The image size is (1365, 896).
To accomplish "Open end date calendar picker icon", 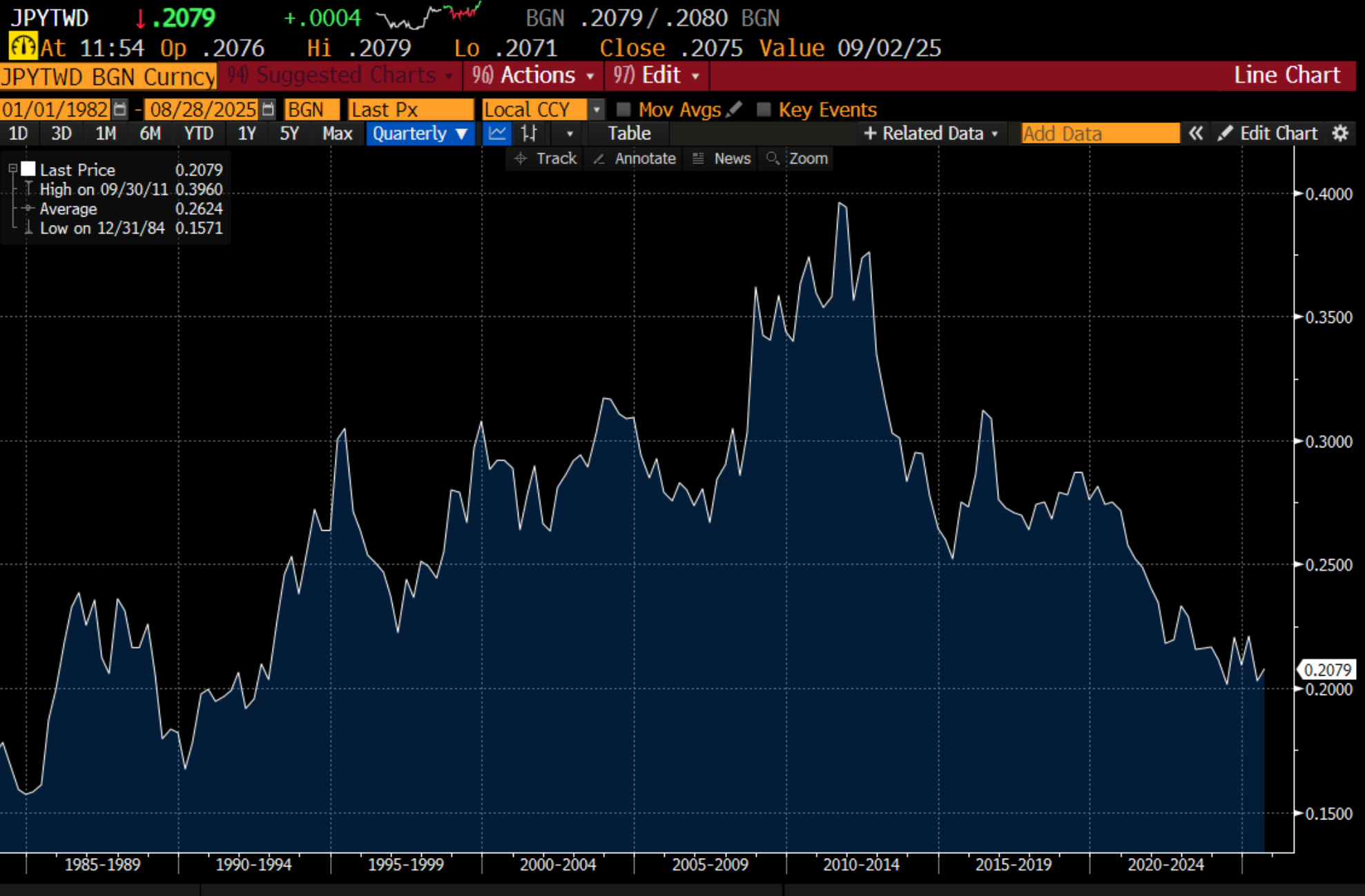I will tap(268, 109).
